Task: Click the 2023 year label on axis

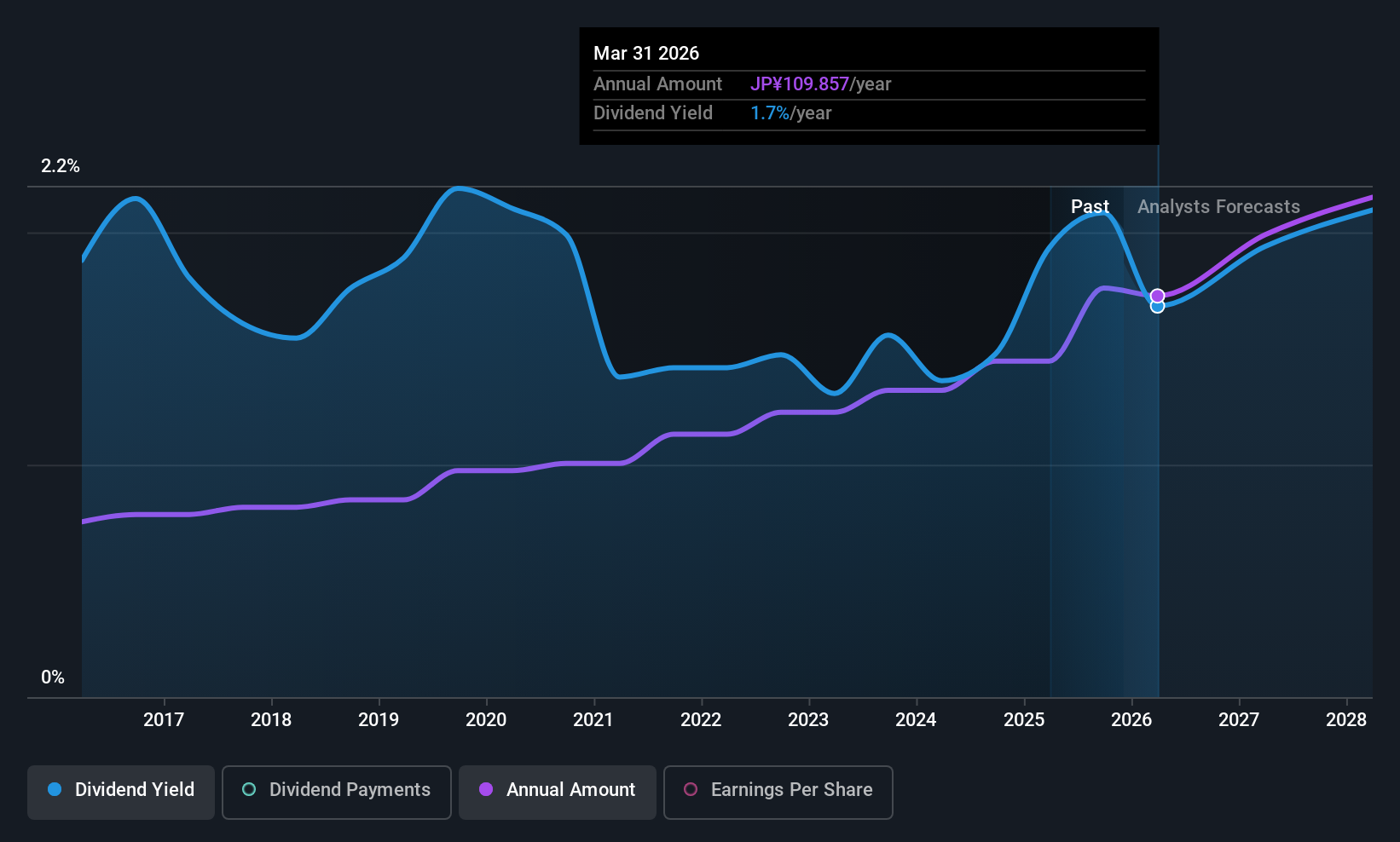Action: click(x=808, y=720)
